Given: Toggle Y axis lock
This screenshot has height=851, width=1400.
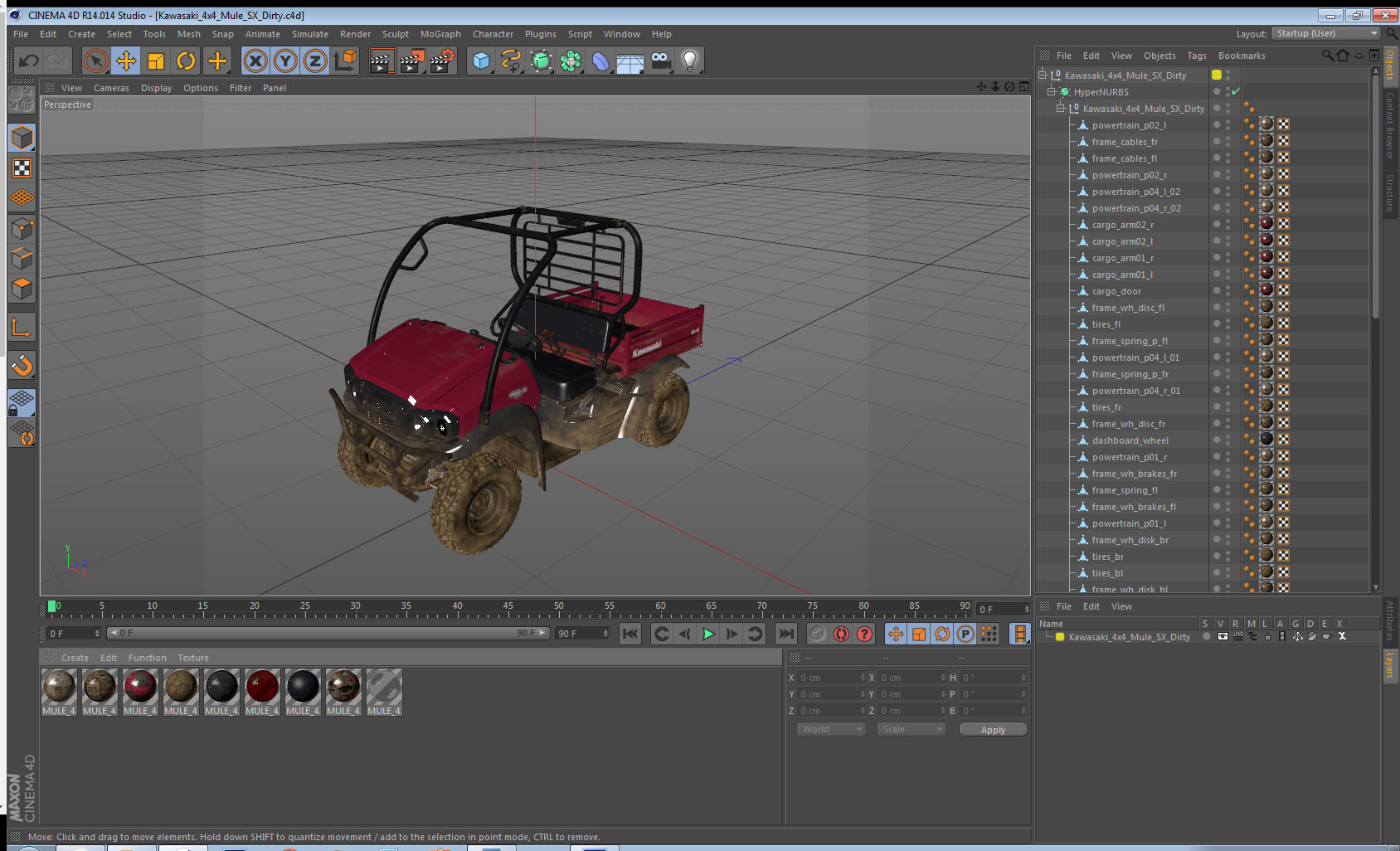Looking at the screenshot, I should click(x=285, y=61).
